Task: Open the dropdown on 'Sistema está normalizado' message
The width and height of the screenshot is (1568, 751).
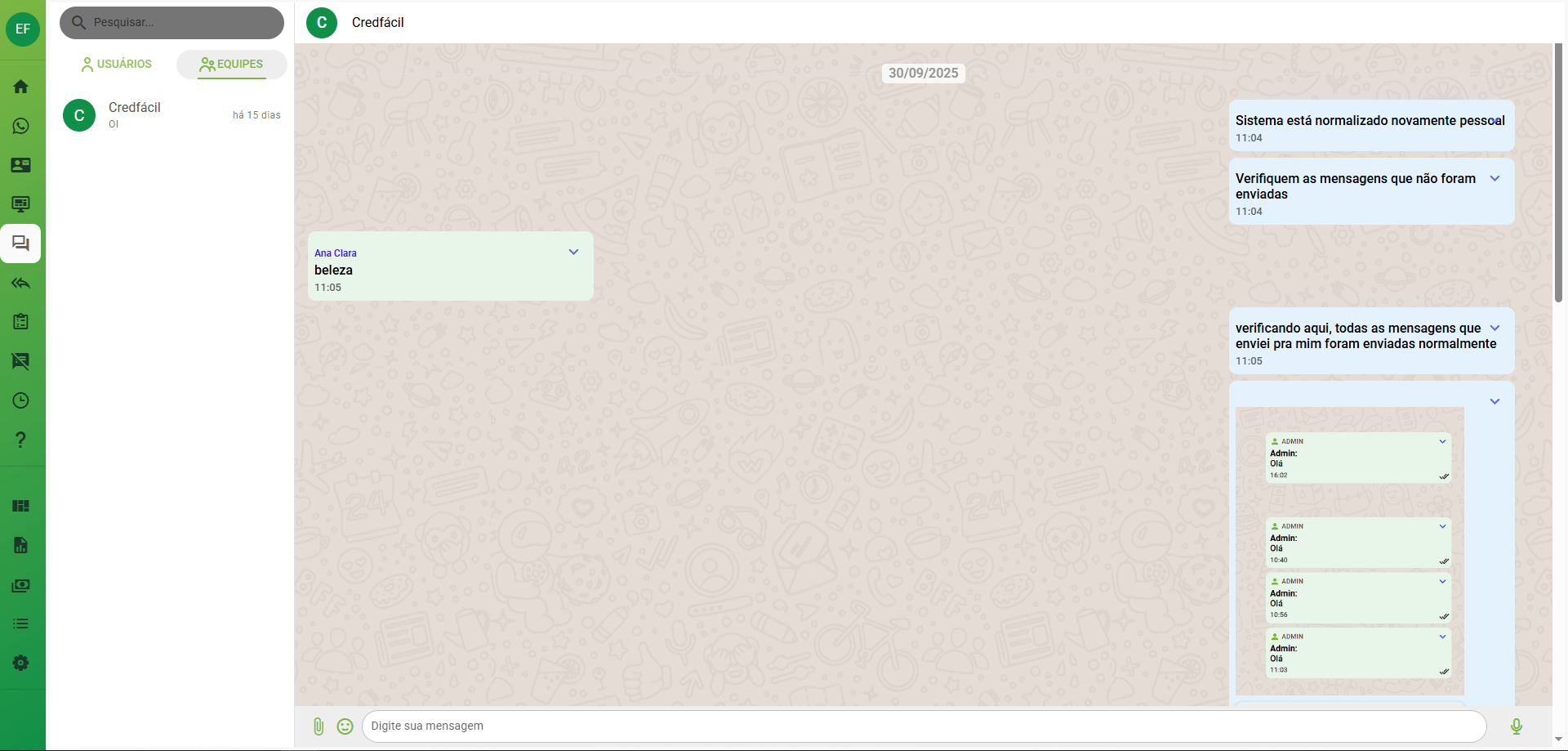Action: click(1495, 120)
